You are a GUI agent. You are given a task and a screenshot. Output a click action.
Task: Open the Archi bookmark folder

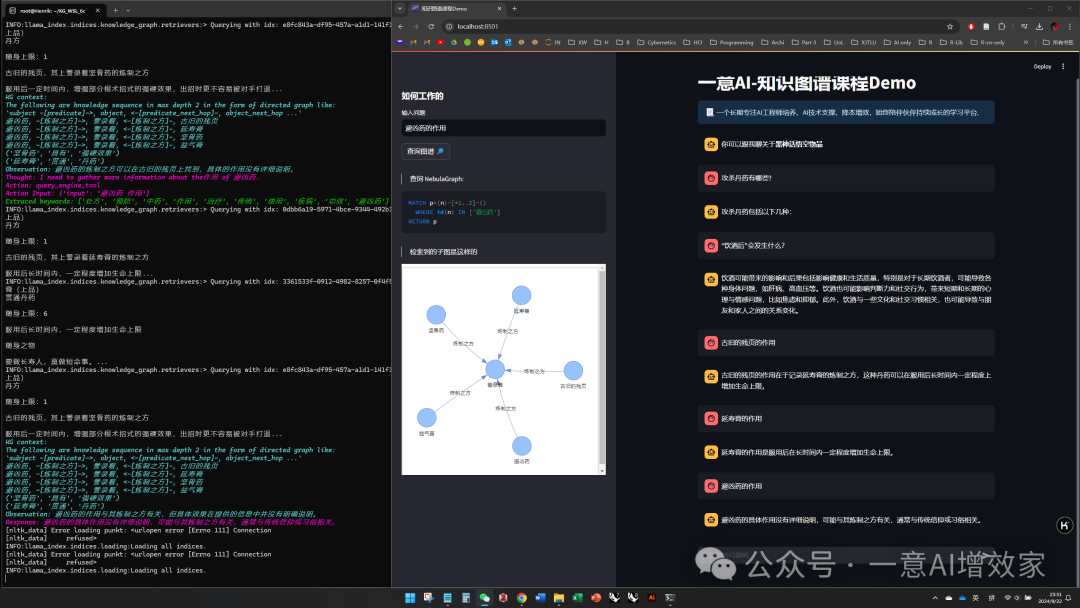[773, 42]
